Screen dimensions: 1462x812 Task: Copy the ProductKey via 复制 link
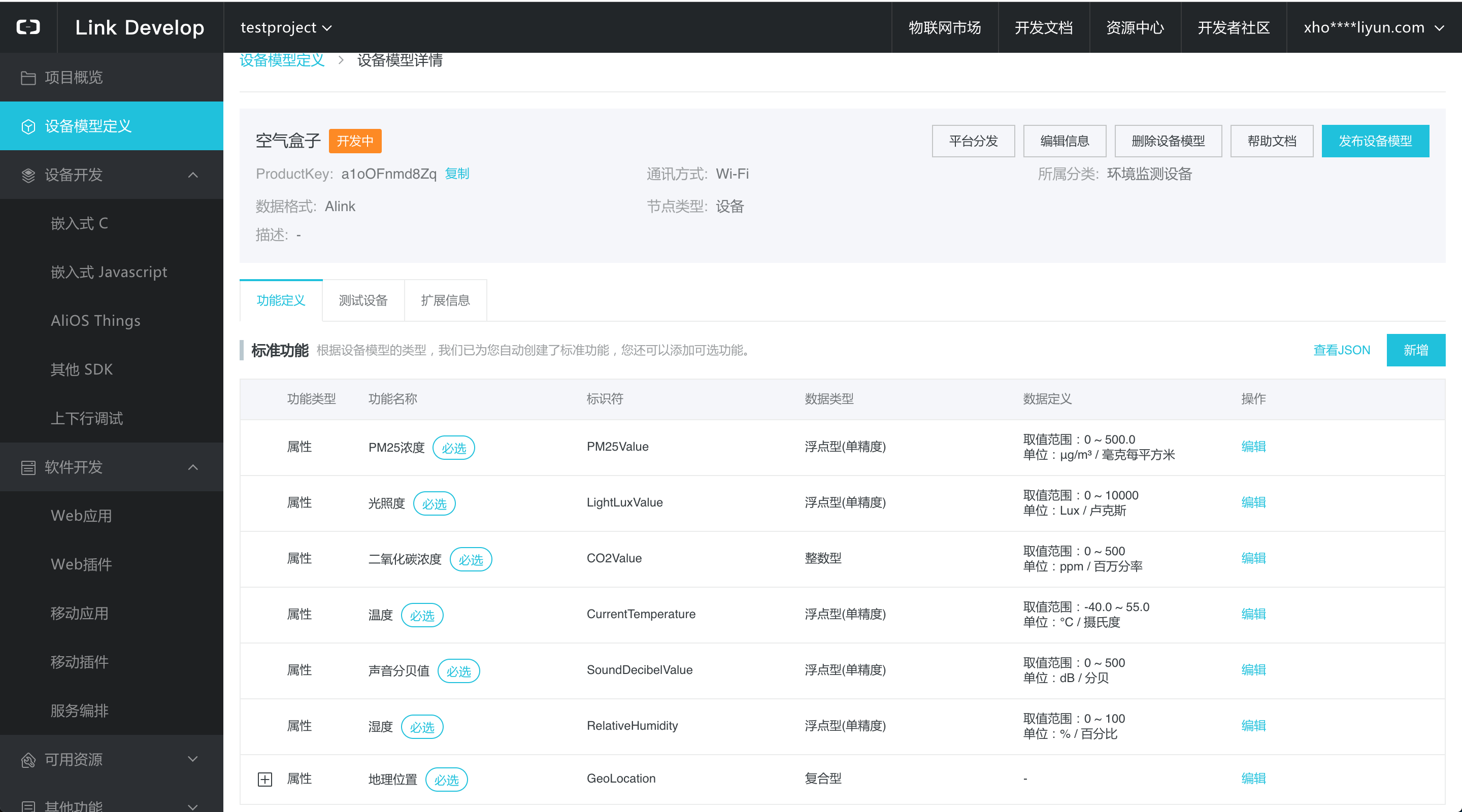click(457, 174)
